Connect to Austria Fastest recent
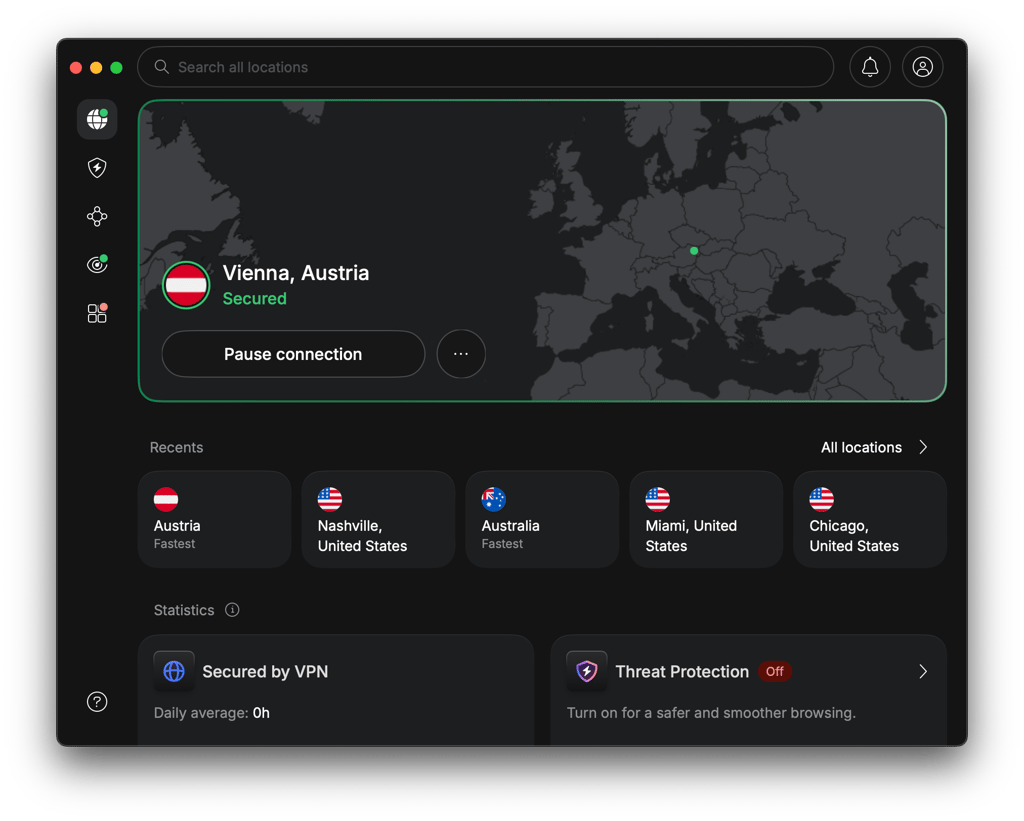Viewport: 1024px width, 821px height. tap(215, 519)
